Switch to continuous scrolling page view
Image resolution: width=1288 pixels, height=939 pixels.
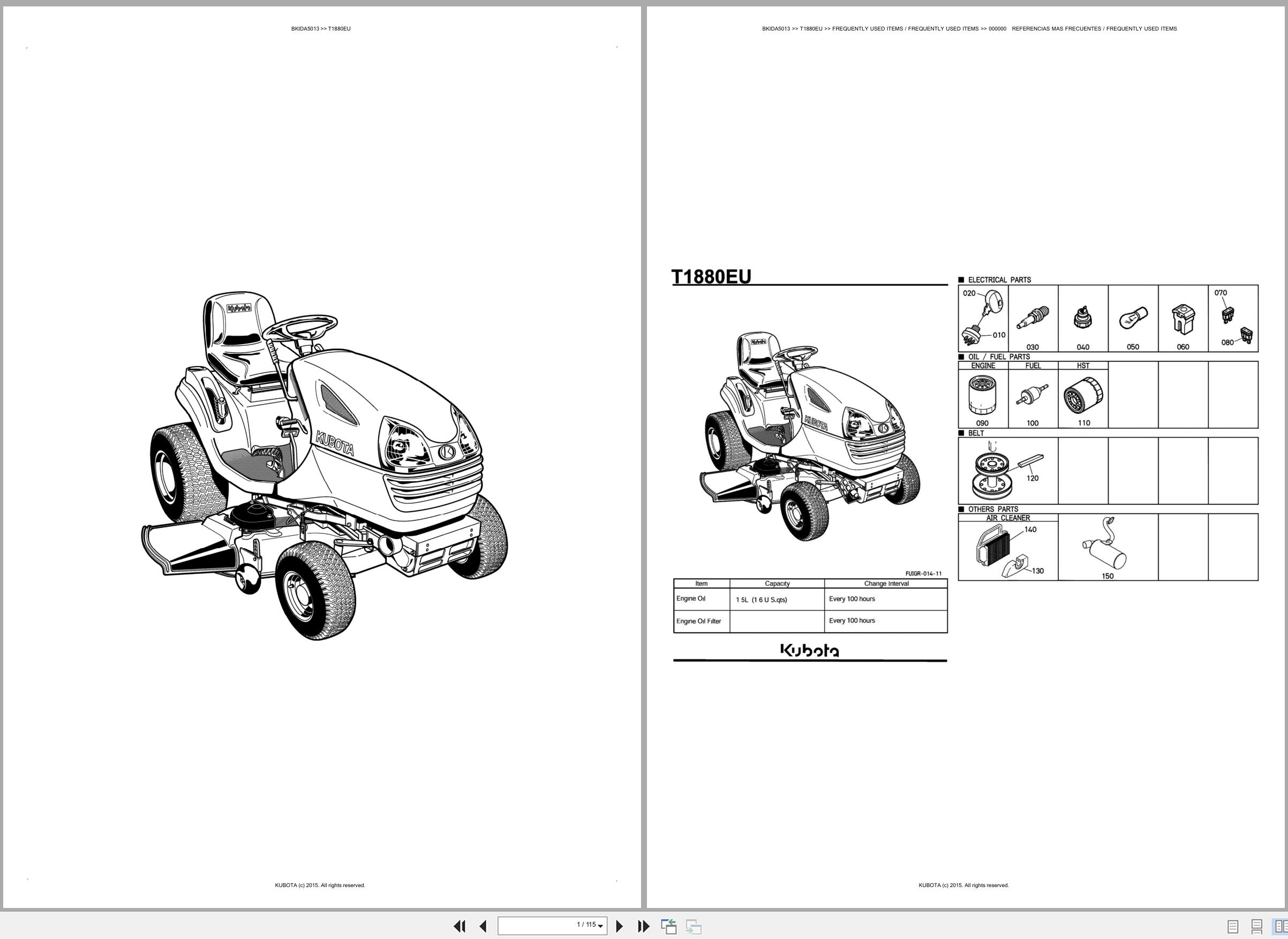[1257, 927]
